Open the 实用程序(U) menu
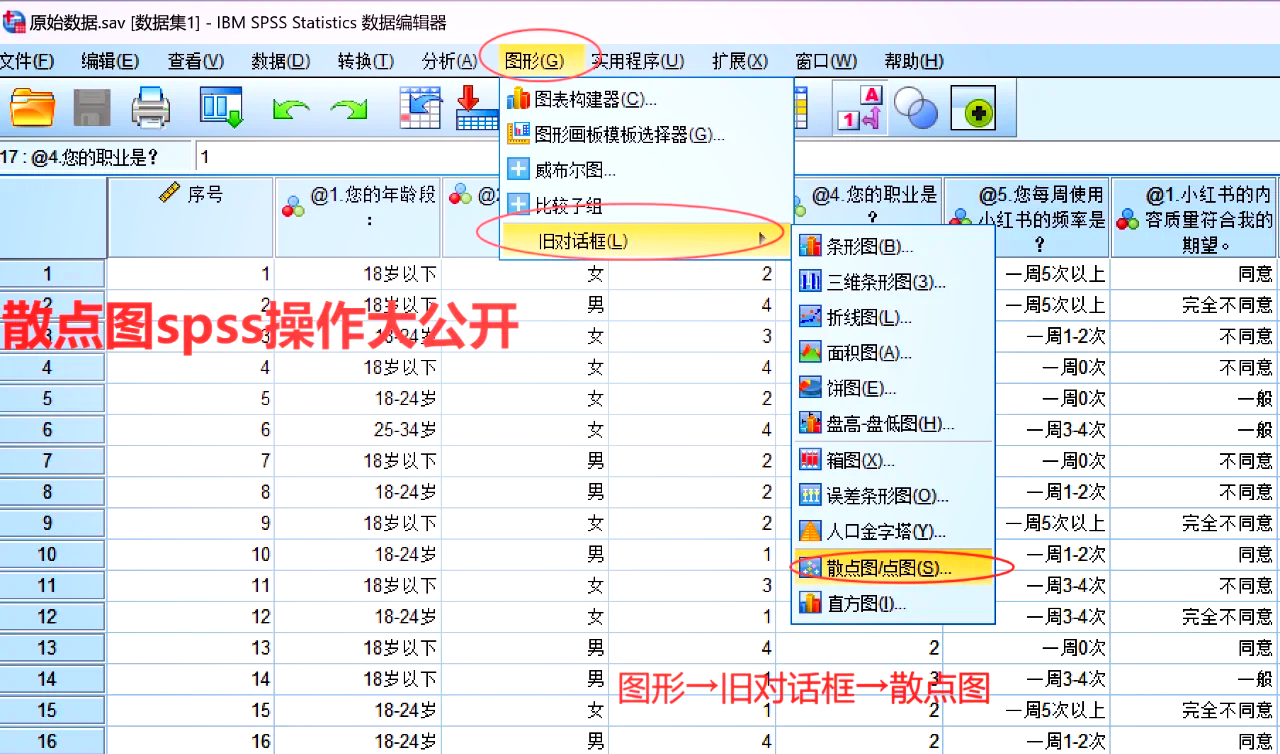 pyautogui.click(x=637, y=61)
